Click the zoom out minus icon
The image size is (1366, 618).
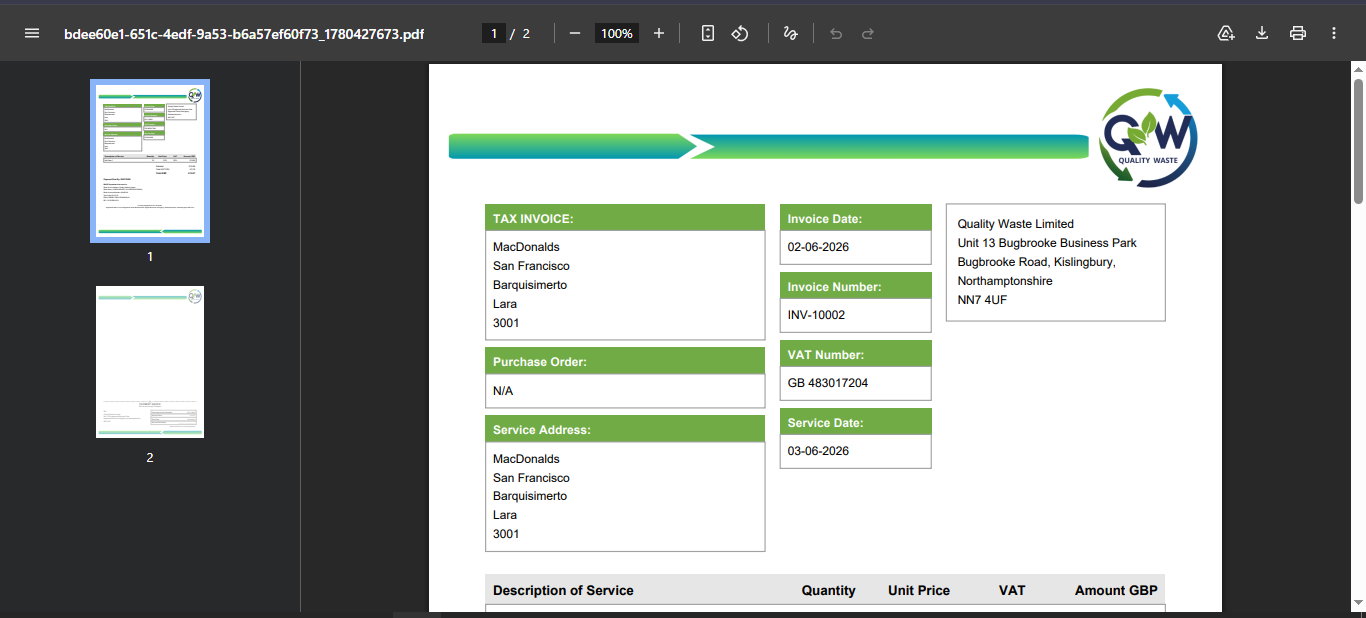pyautogui.click(x=575, y=33)
